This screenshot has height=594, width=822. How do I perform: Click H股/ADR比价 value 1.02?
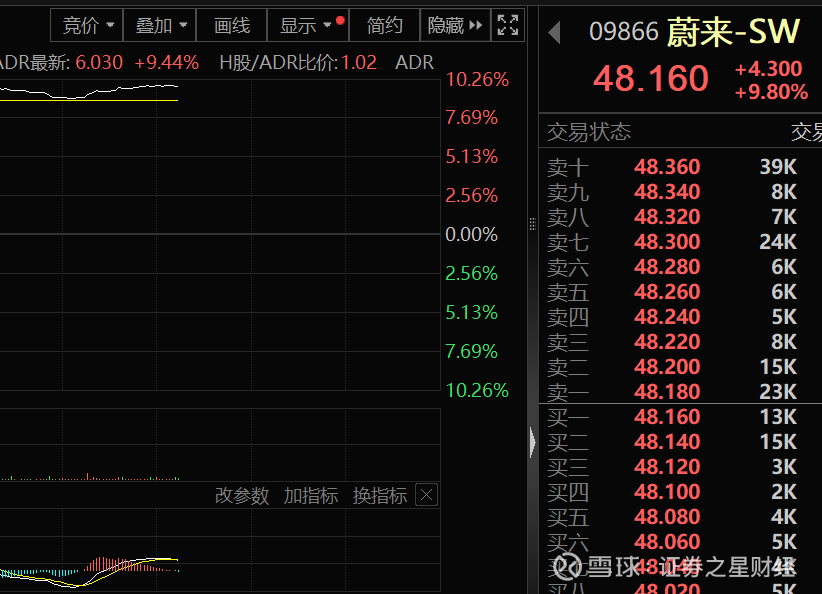coord(359,63)
